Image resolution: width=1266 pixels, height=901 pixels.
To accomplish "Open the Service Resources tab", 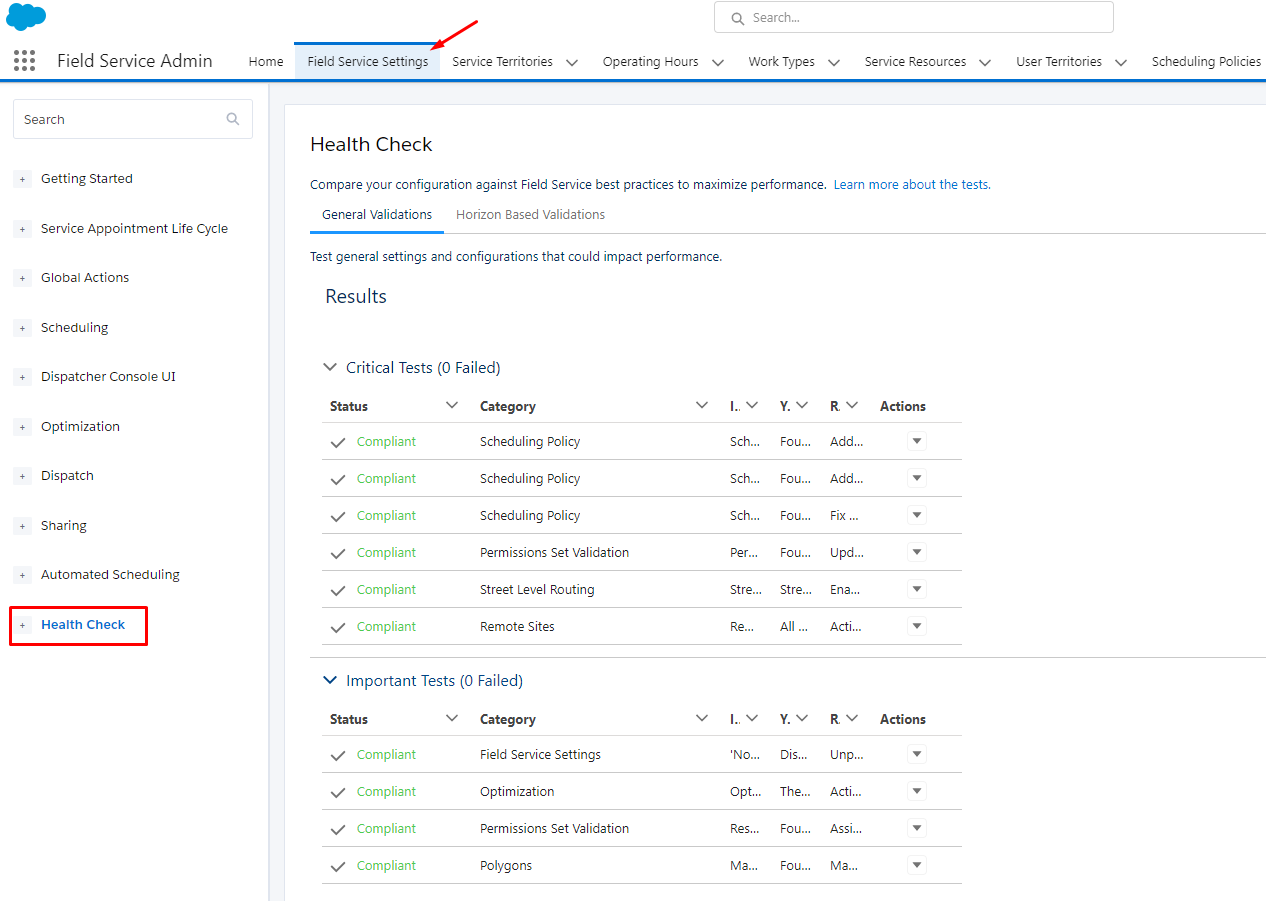I will click(915, 61).
